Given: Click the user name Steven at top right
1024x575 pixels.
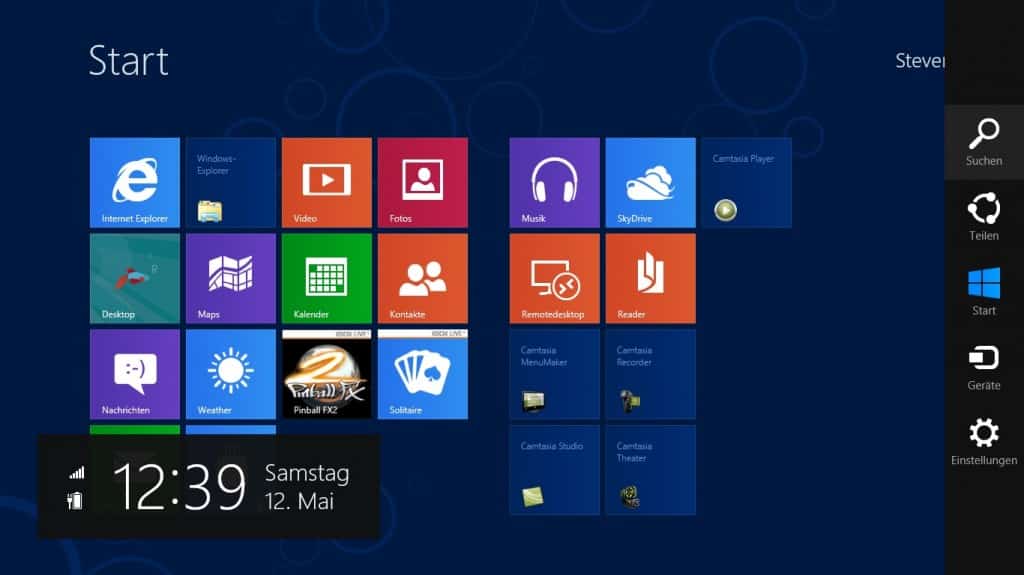Looking at the screenshot, I should coord(920,61).
